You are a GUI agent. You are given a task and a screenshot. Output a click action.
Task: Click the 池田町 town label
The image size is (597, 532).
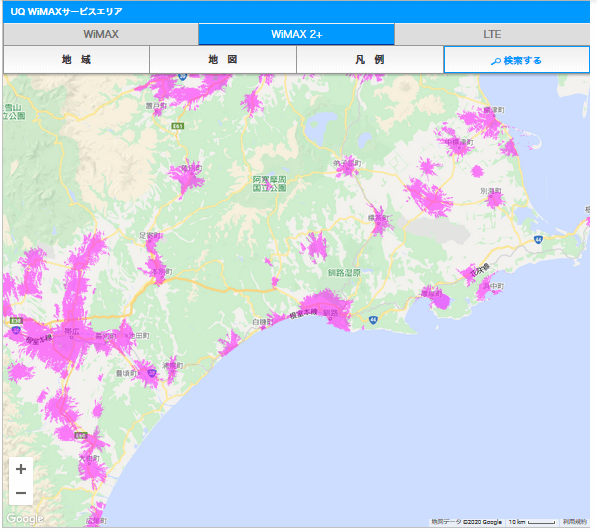[139, 335]
